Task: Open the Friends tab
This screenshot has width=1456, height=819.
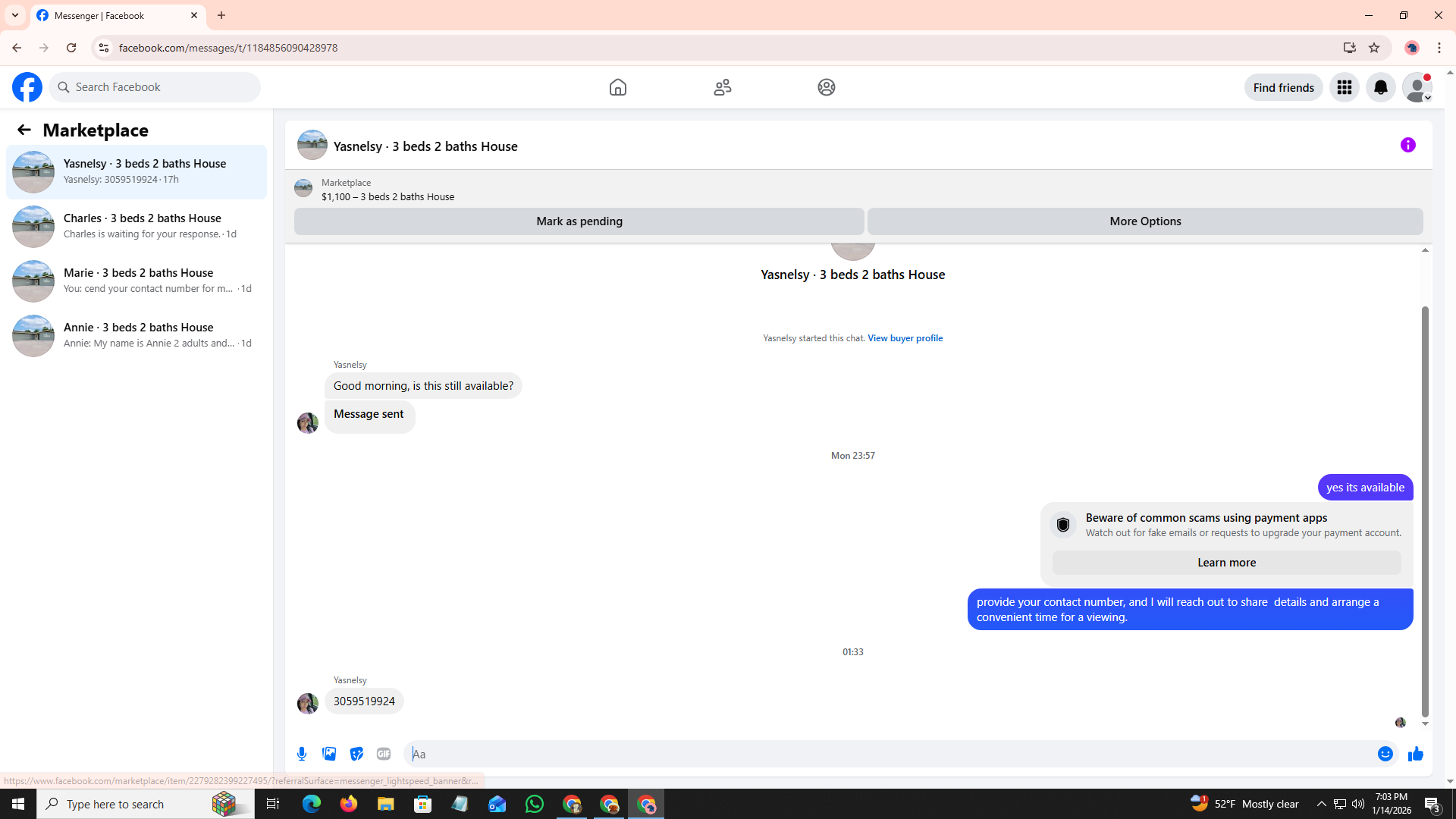Action: click(722, 87)
